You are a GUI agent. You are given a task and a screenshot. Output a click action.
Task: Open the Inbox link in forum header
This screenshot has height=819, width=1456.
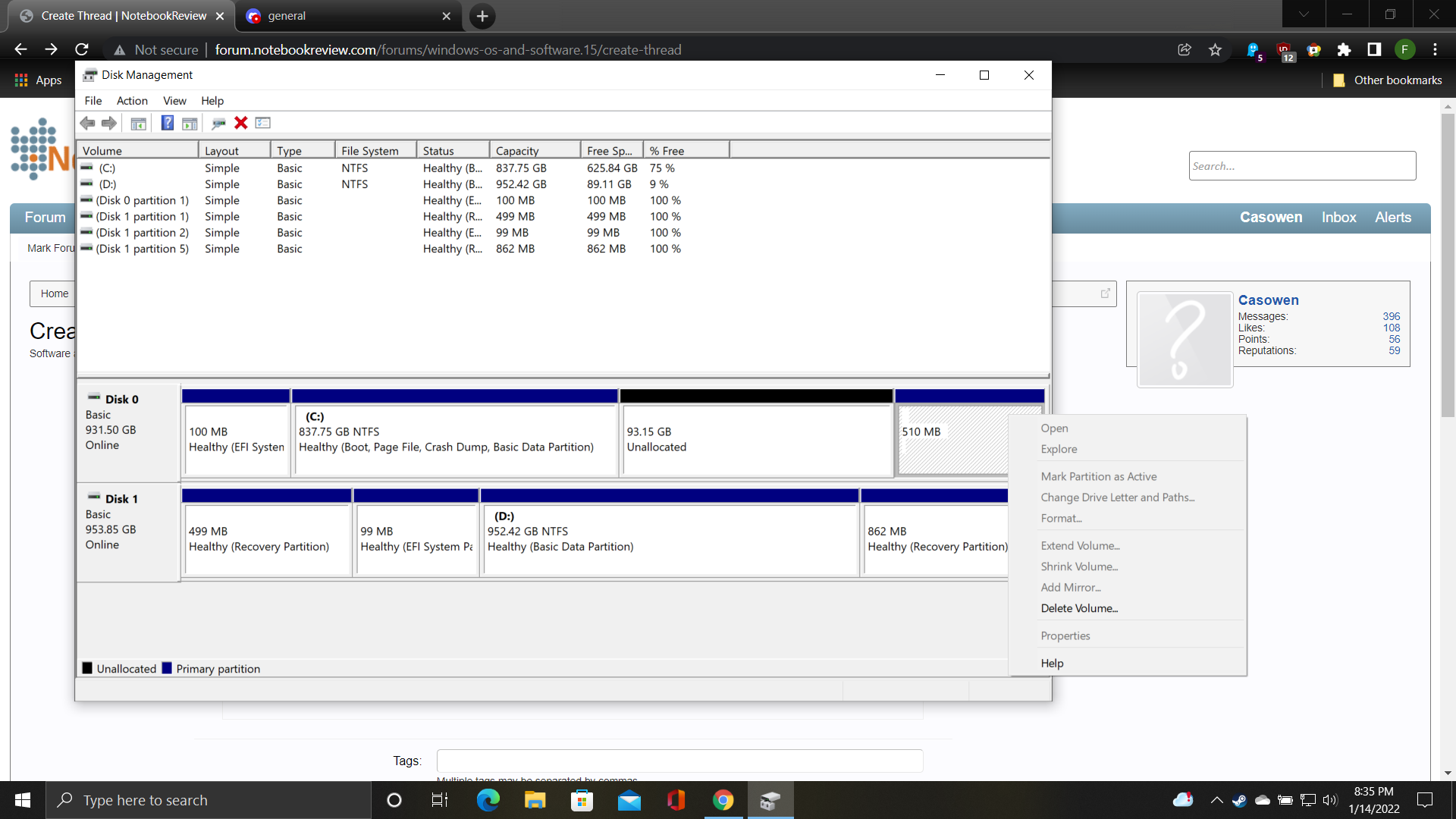[x=1338, y=218]
